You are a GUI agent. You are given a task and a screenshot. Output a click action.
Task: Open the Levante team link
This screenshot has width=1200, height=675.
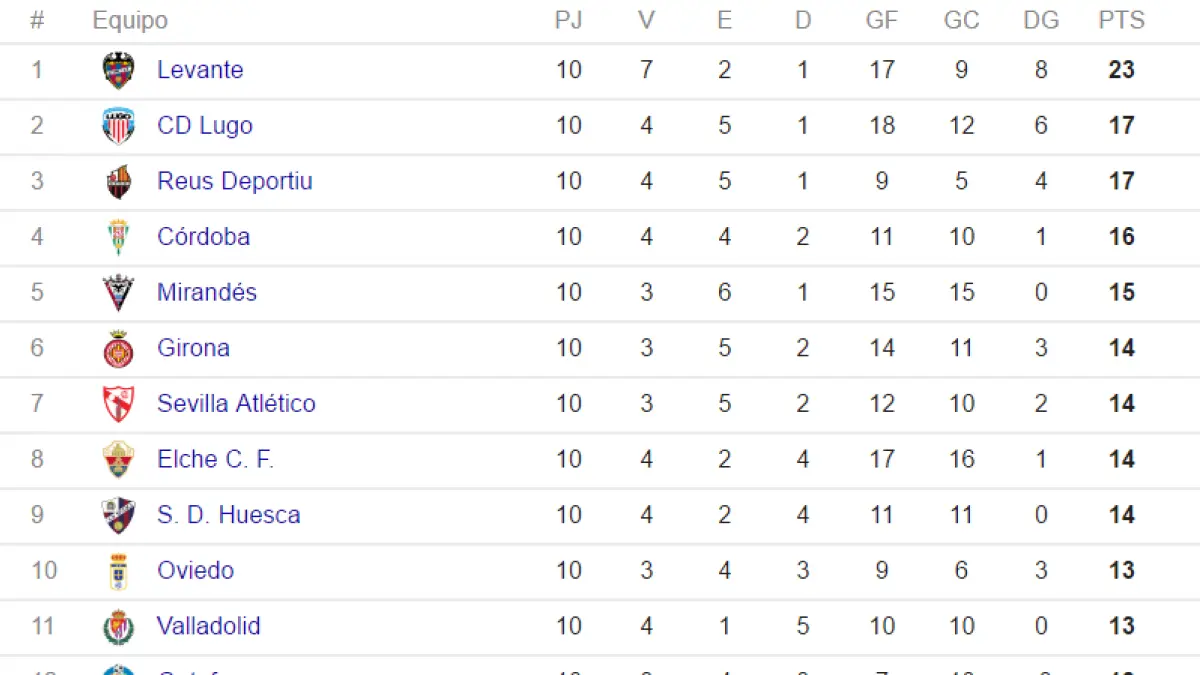(x=200, y=70)
